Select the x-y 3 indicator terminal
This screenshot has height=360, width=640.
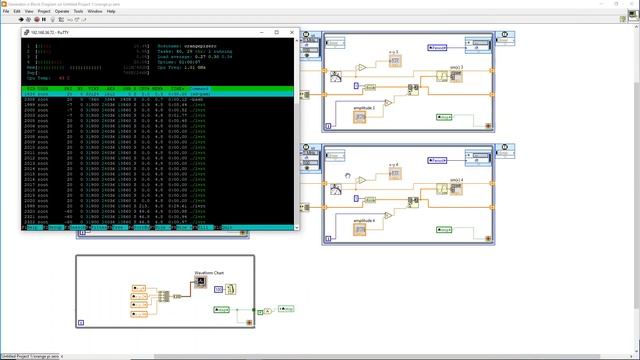tap(395, 61)
